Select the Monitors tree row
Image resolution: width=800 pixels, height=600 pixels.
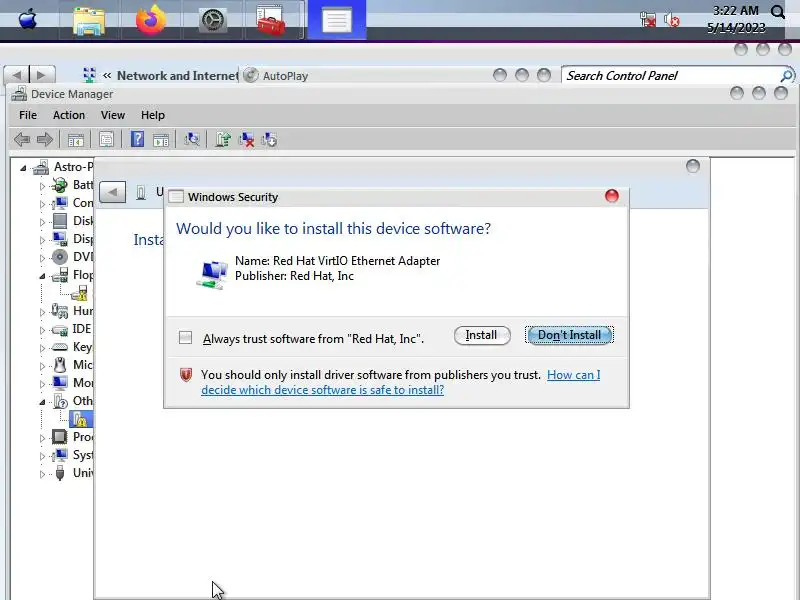click(x=71, y=383)
